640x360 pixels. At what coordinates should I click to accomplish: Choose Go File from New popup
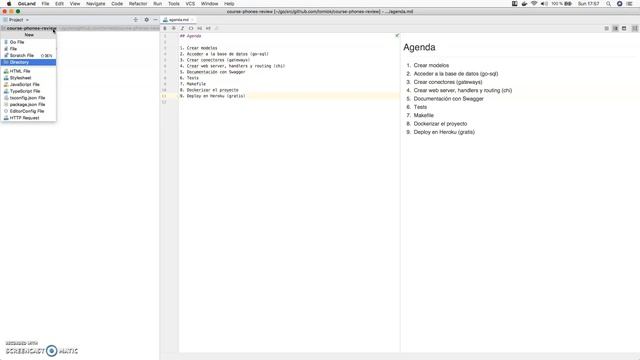click(x=29, y=42)
